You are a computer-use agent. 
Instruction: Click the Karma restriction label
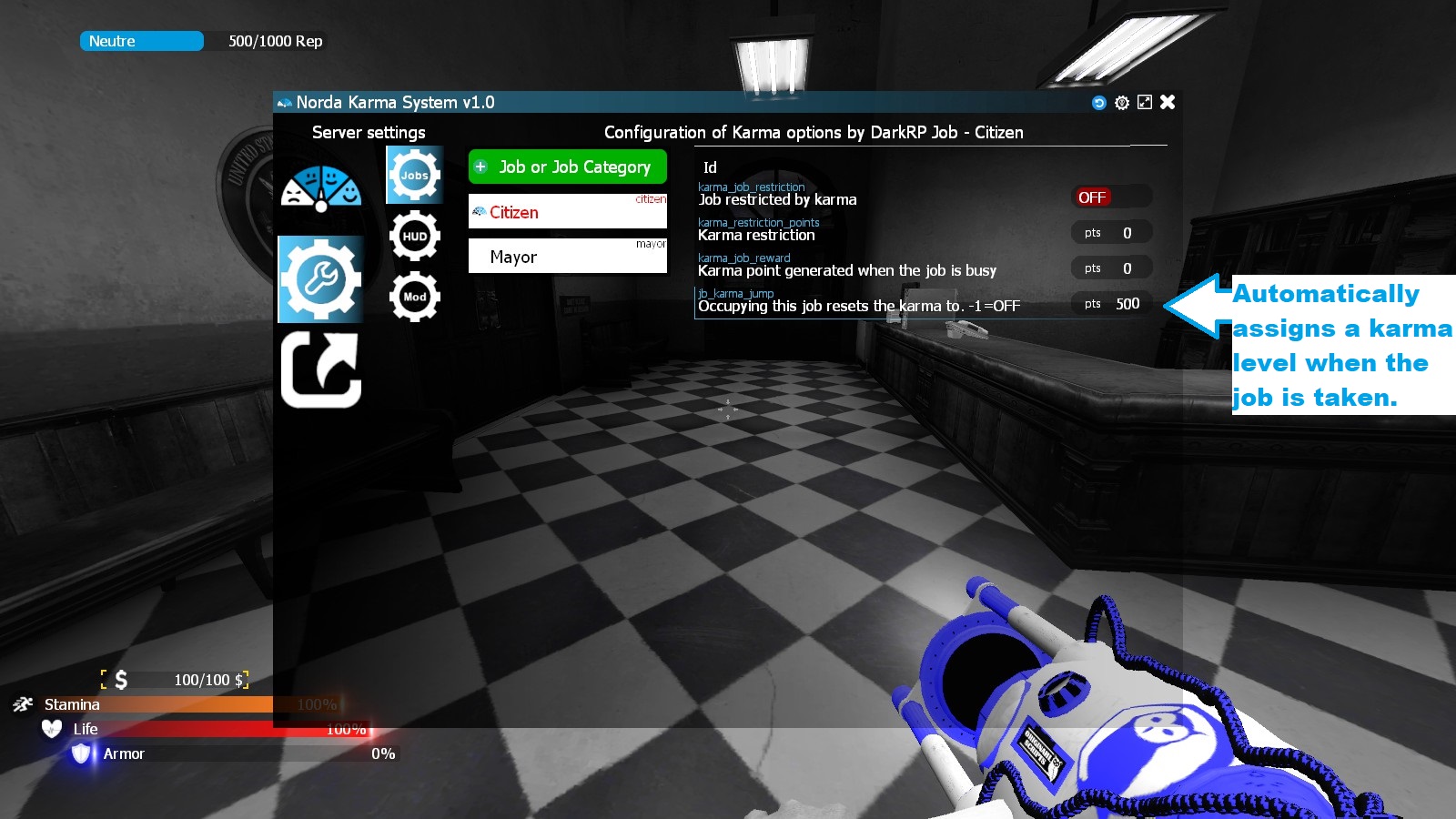click(x=756, y=235)
